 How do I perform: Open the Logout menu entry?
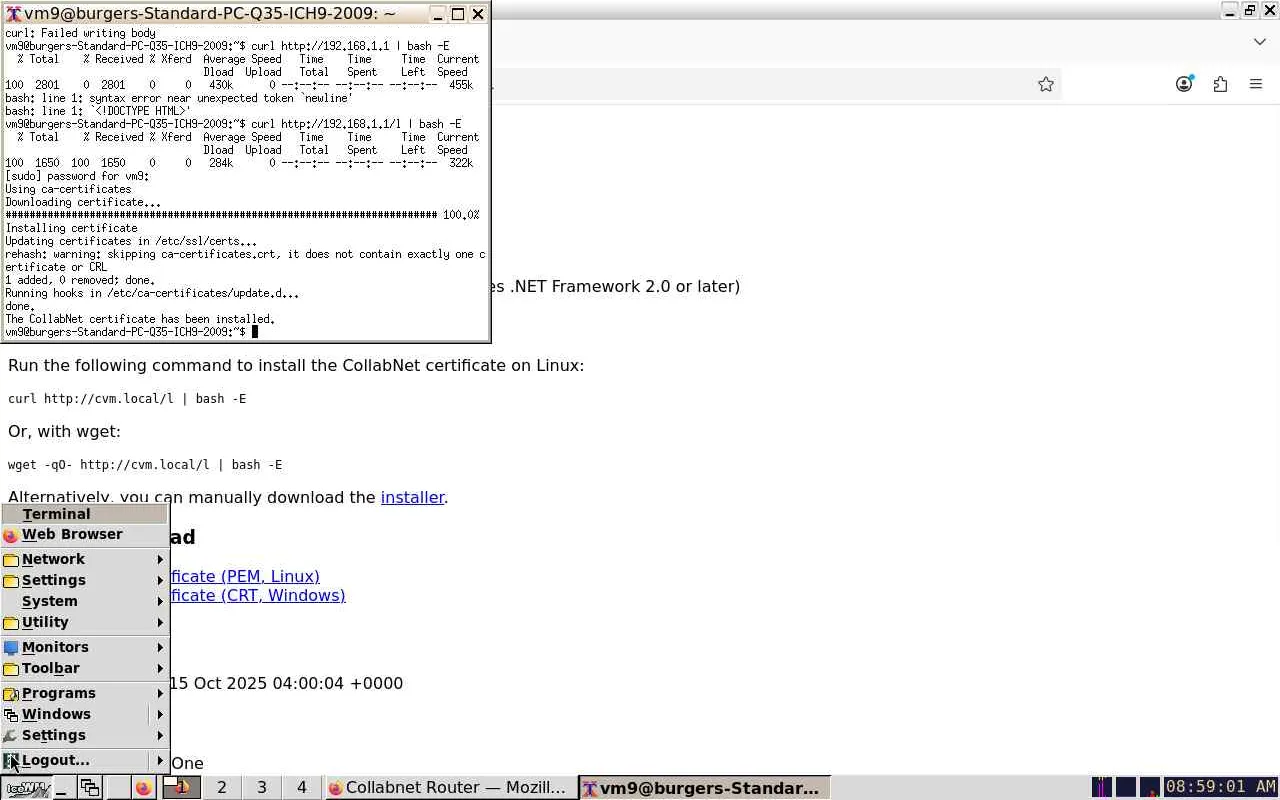click(x=85, y=760)
